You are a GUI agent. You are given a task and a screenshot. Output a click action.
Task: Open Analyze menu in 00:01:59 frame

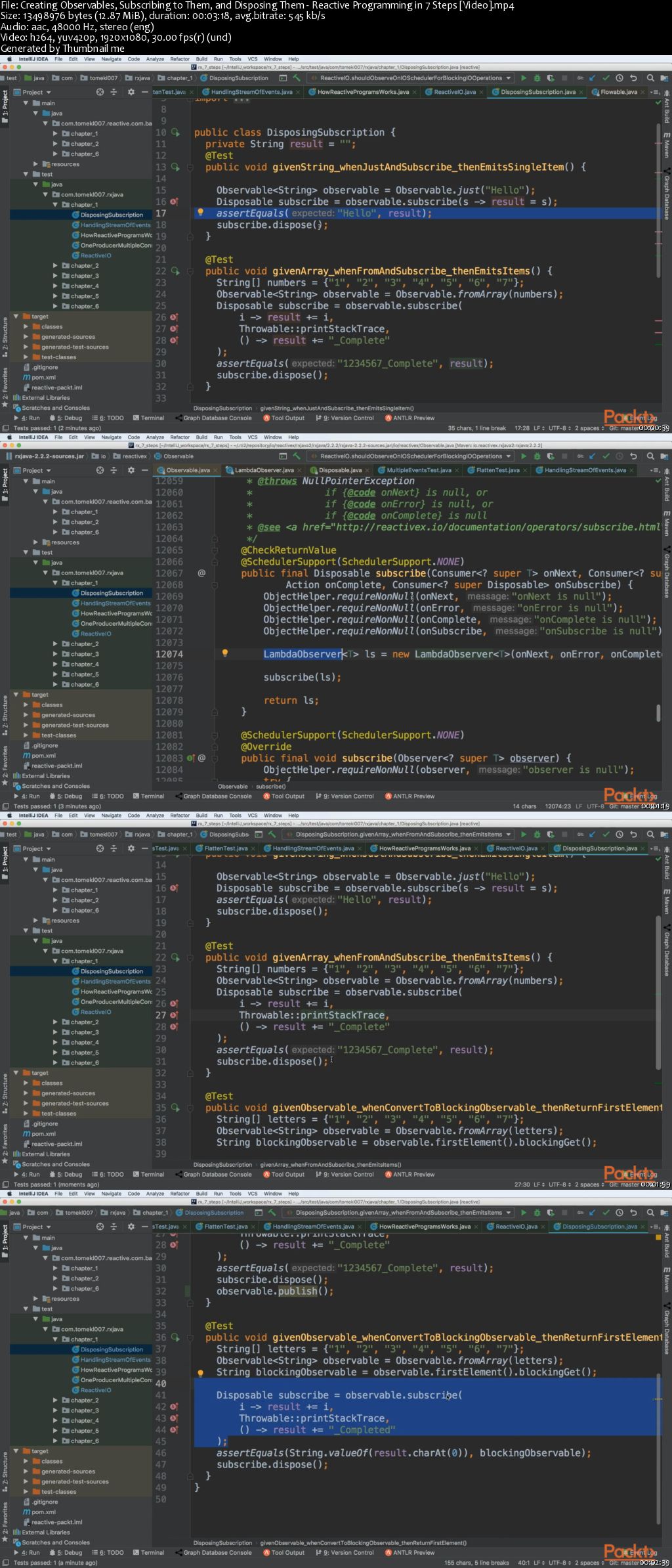pos(155,816)
